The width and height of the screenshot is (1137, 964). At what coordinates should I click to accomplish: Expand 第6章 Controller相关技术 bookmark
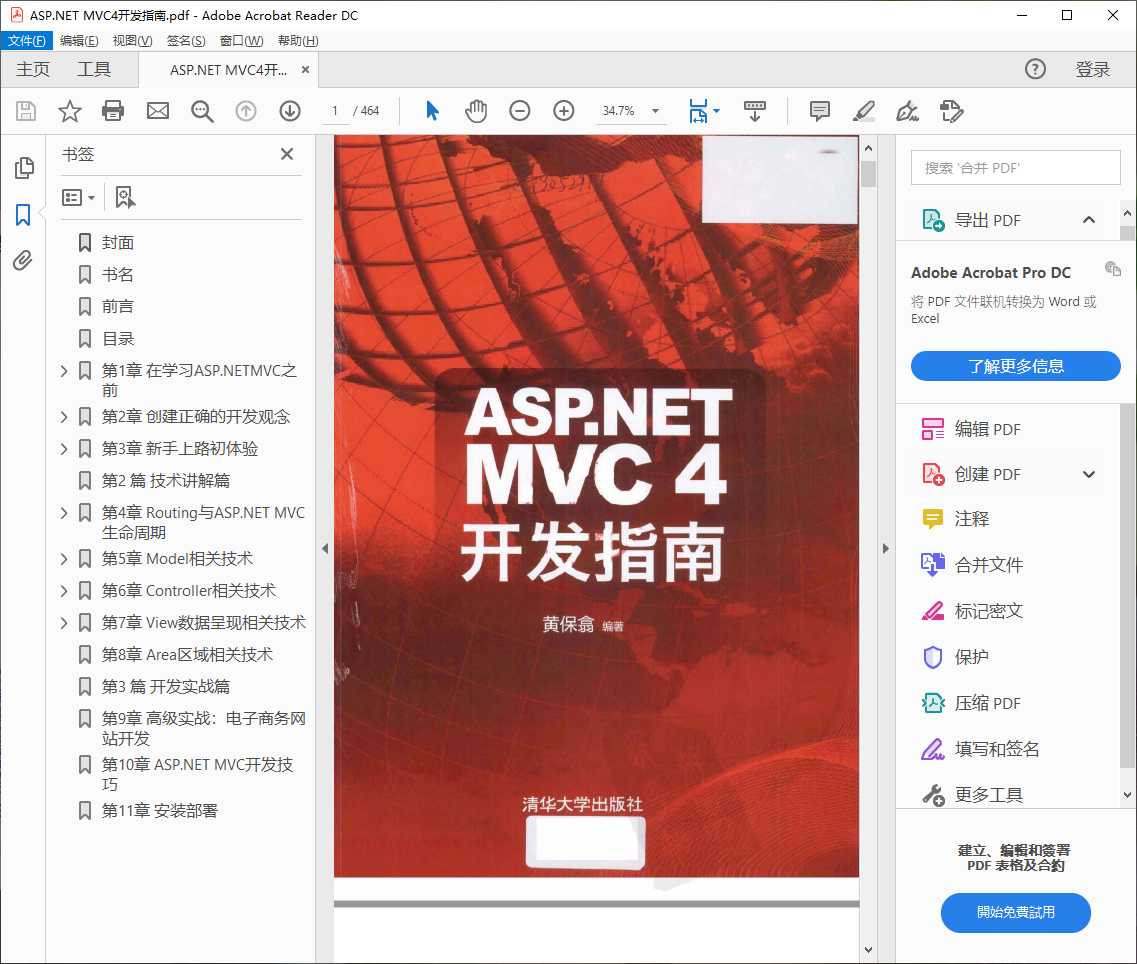click(x=64, y=591)
